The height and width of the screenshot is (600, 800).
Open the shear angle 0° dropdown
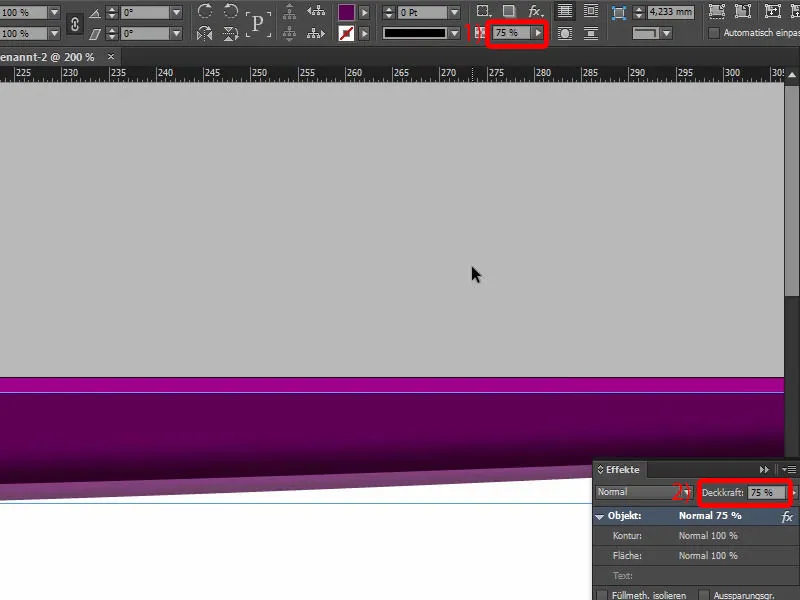click(x=176, y=34)
